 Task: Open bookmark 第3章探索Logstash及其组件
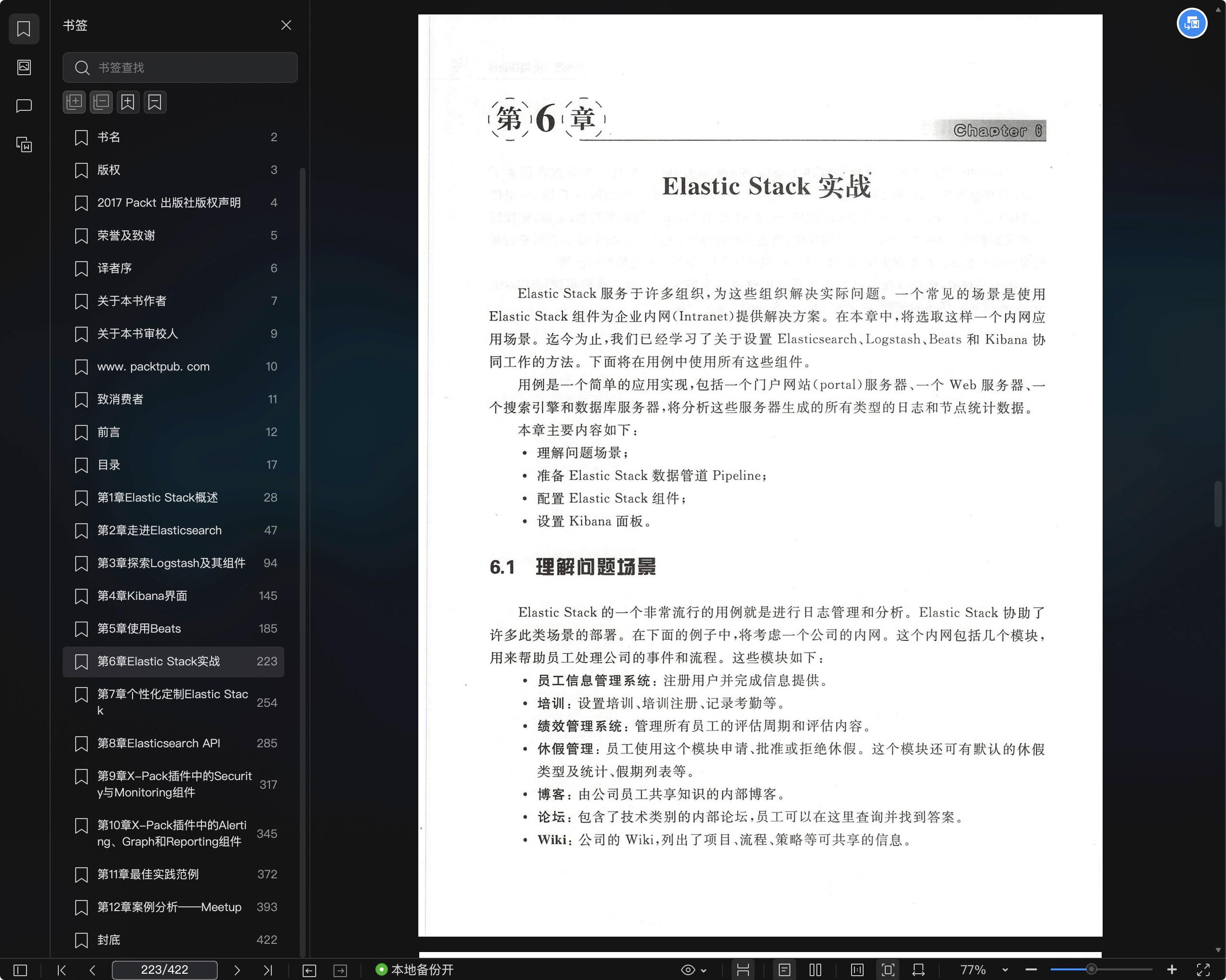pos(173,563)
